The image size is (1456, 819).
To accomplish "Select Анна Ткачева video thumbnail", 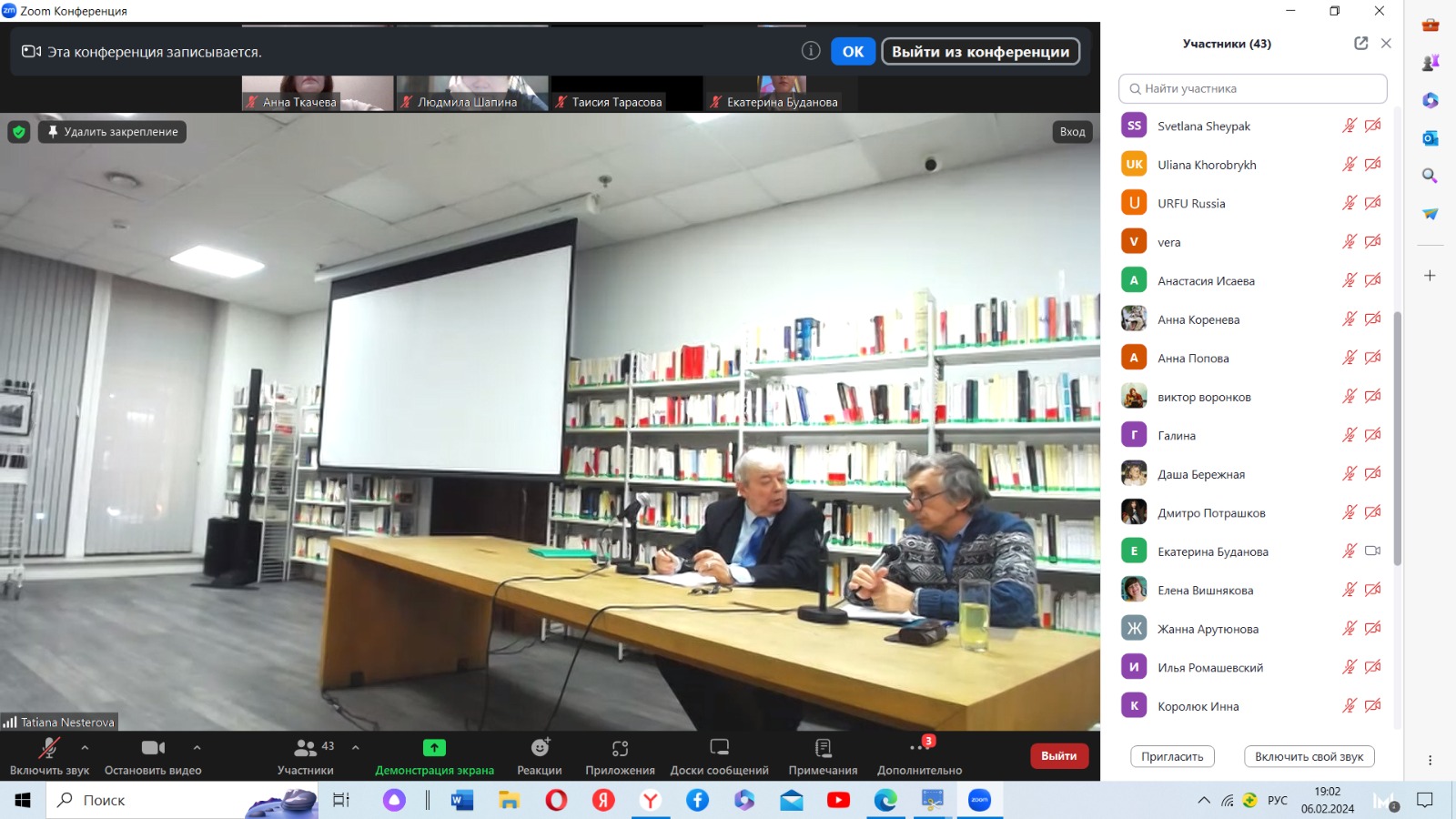I will tap(318, 93).
